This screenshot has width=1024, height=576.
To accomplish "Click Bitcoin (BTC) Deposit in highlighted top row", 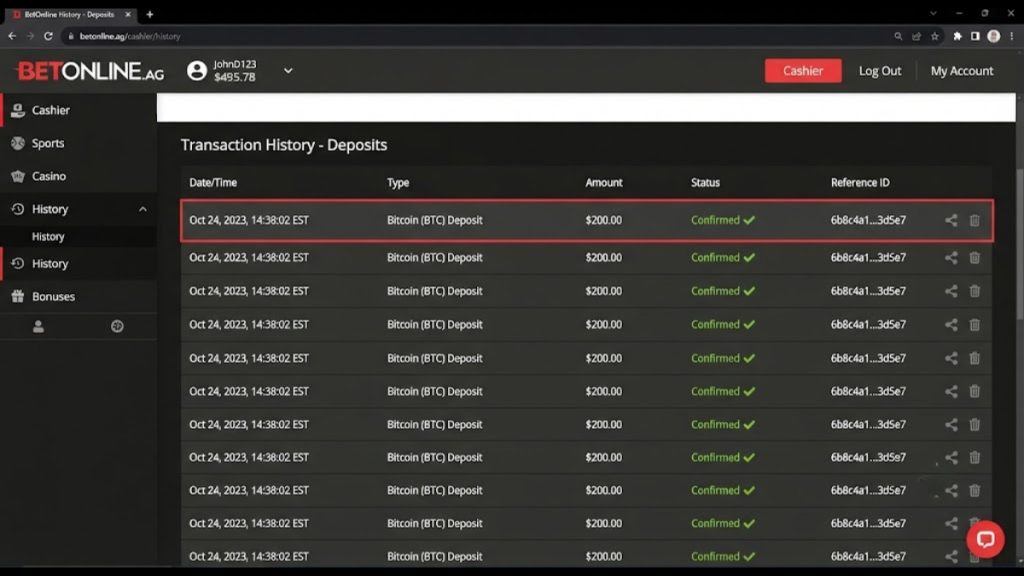I will pyautogui.click(x=434, y=221).
